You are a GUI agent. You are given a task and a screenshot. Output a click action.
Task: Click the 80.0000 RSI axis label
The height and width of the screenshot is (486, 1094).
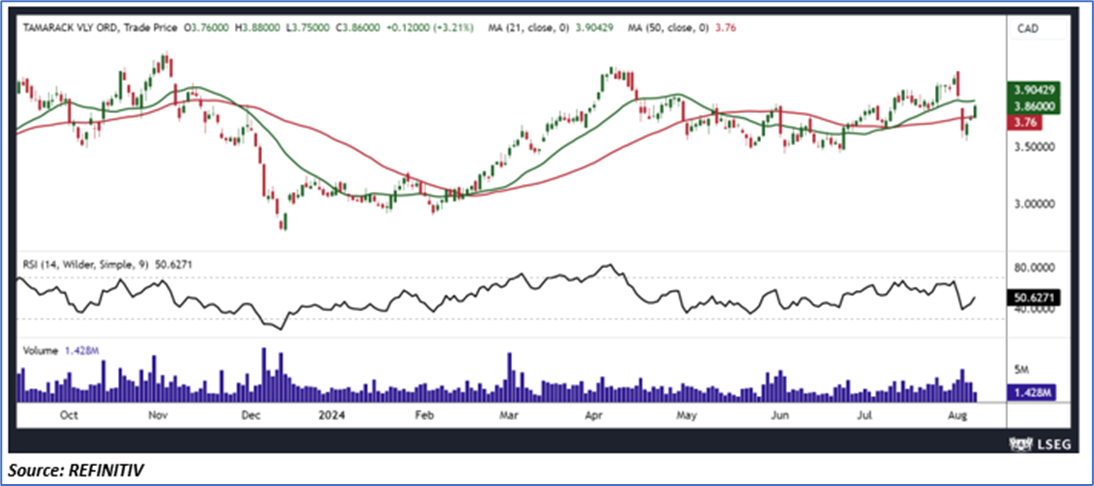pyautogui.click(x=1035, y=268)
